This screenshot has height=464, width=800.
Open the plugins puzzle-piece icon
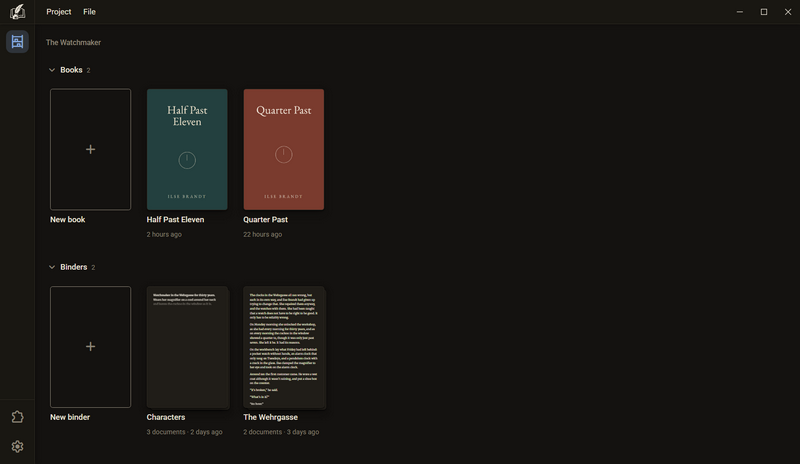point(17,417)
